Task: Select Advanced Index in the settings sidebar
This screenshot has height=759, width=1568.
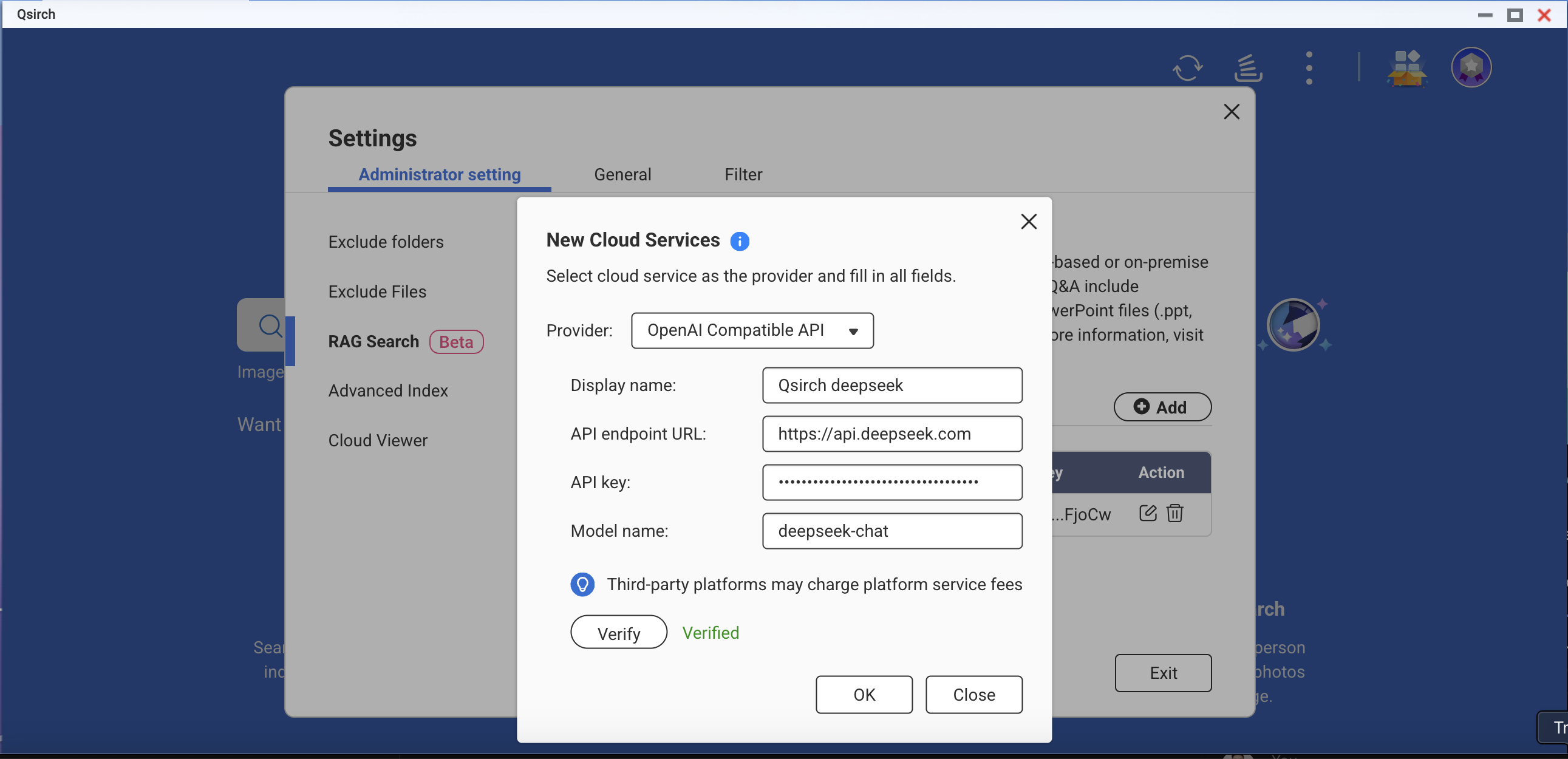Action: coord(387,390)
